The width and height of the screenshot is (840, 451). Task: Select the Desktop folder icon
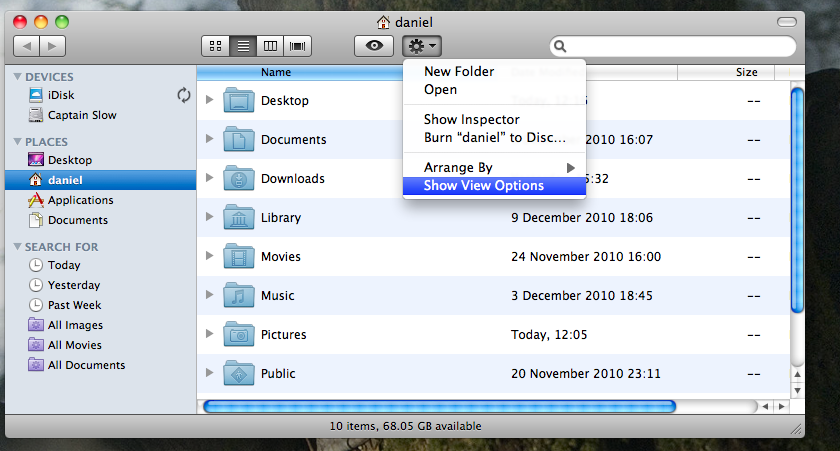(239, 100)
